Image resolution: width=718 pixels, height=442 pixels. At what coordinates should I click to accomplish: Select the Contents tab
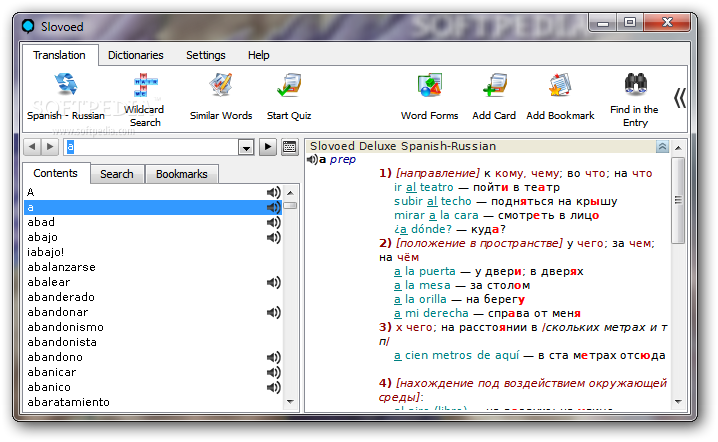click(55, 173)
